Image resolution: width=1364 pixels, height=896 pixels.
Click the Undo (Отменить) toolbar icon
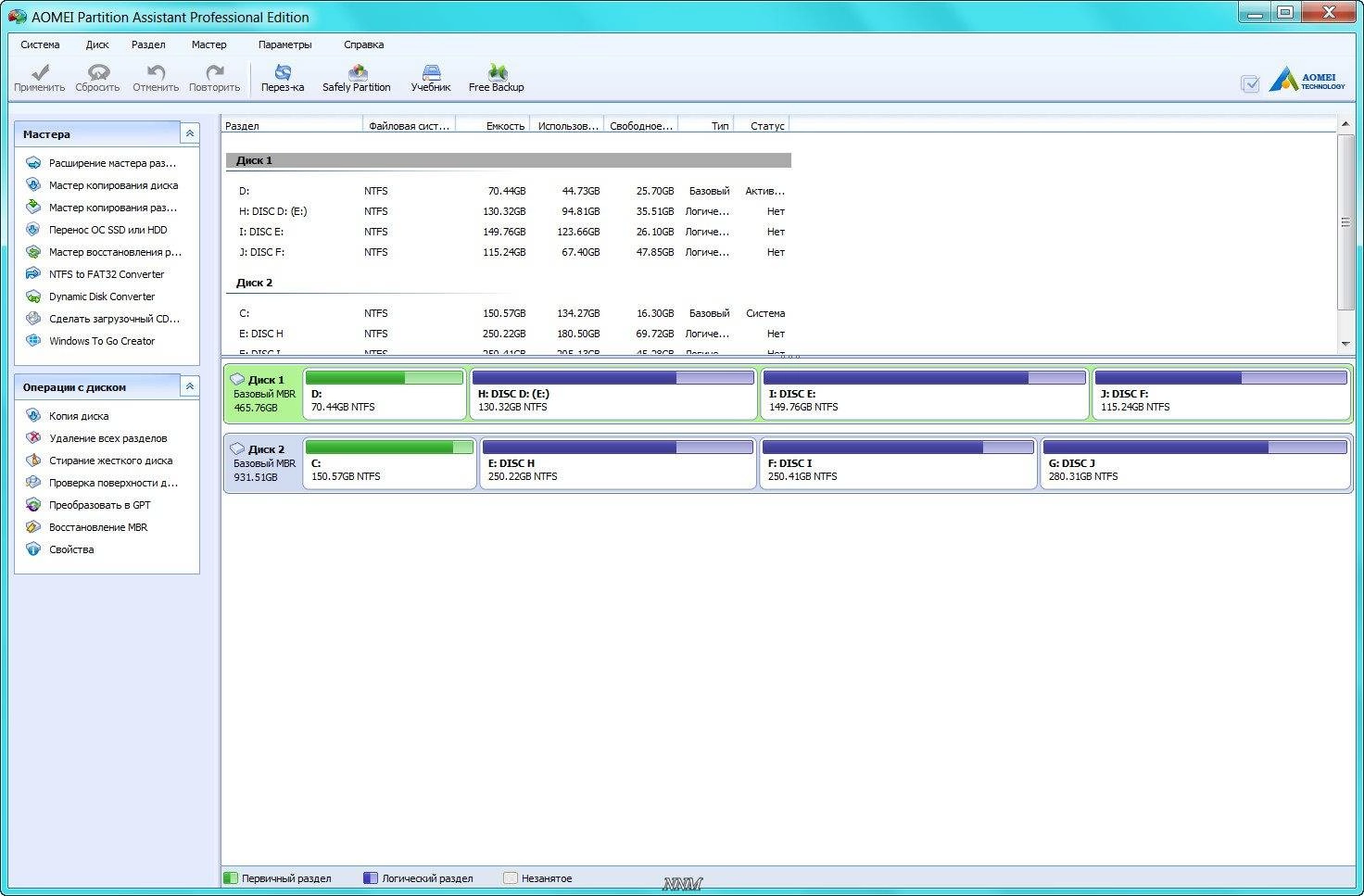coord(156,72)
